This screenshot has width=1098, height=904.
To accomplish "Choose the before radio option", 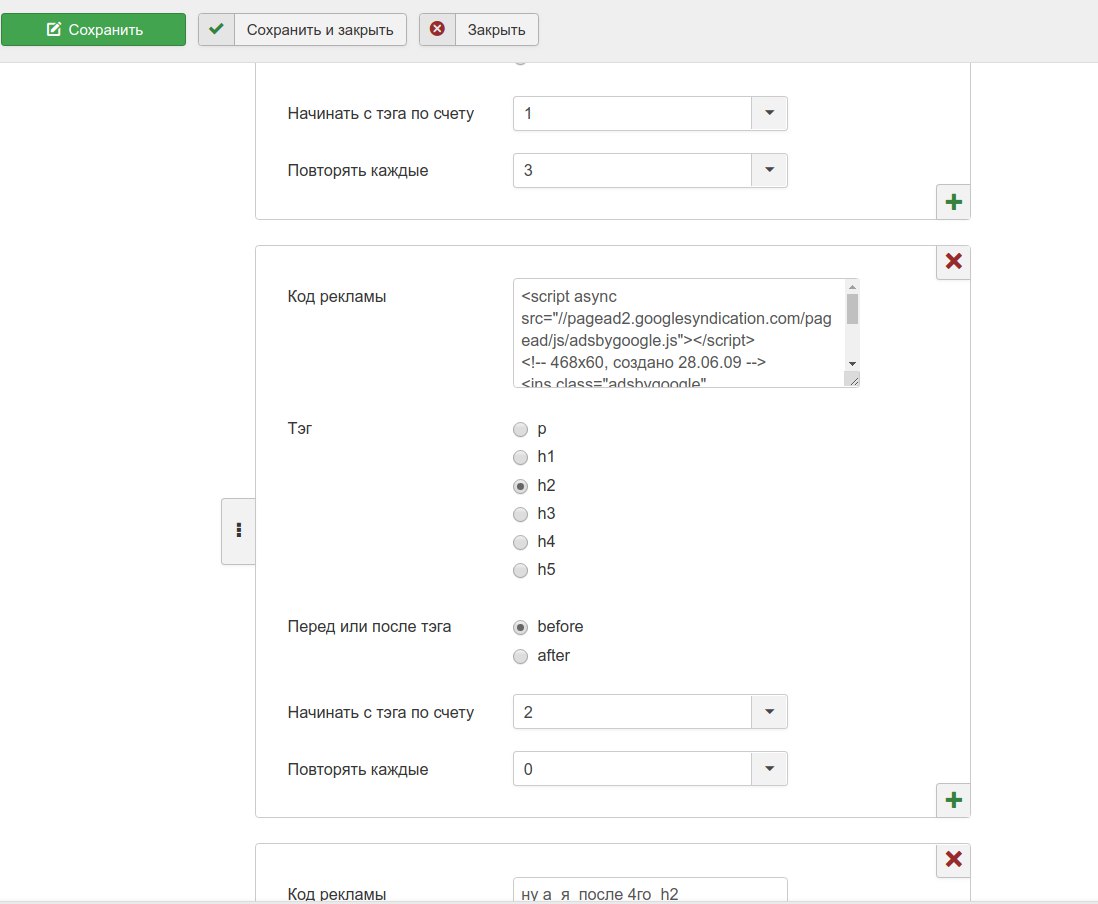I will click(x=520, y=627).
